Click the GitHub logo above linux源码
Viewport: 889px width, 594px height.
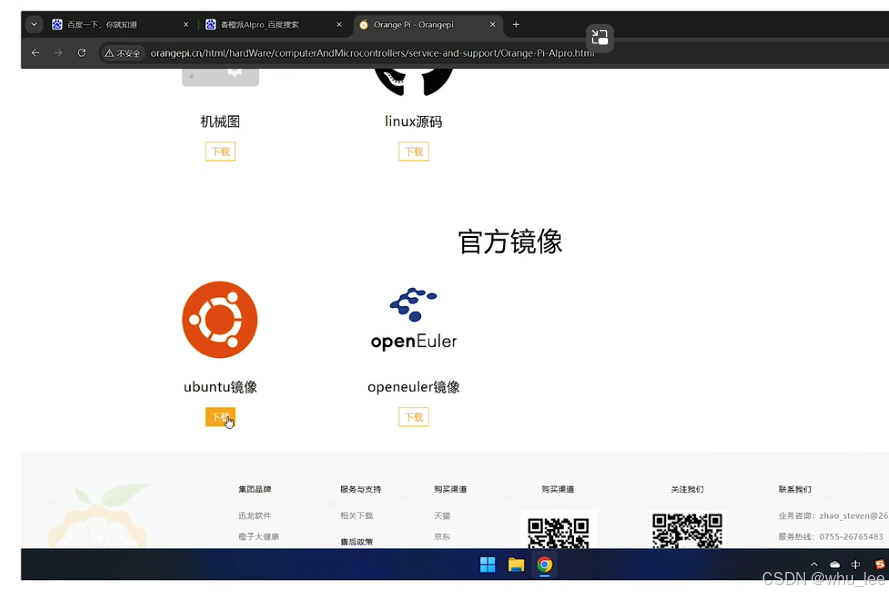point(413,82)
